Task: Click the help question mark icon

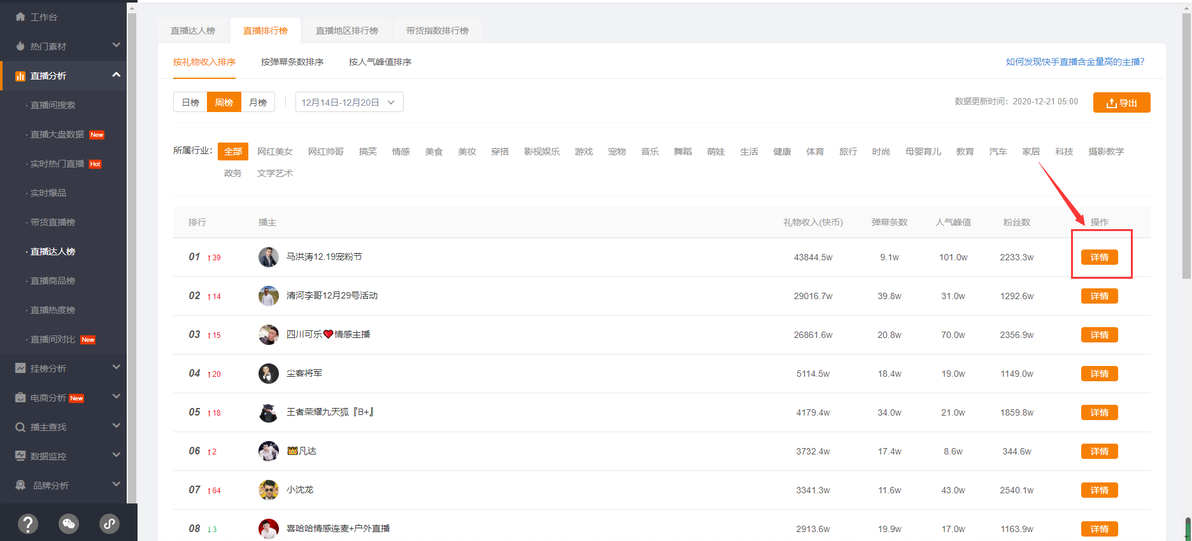Action: (28, 523)
